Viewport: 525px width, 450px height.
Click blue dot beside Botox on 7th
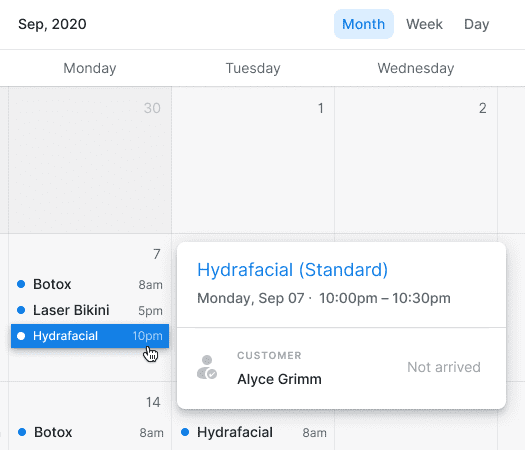point(21,284)
